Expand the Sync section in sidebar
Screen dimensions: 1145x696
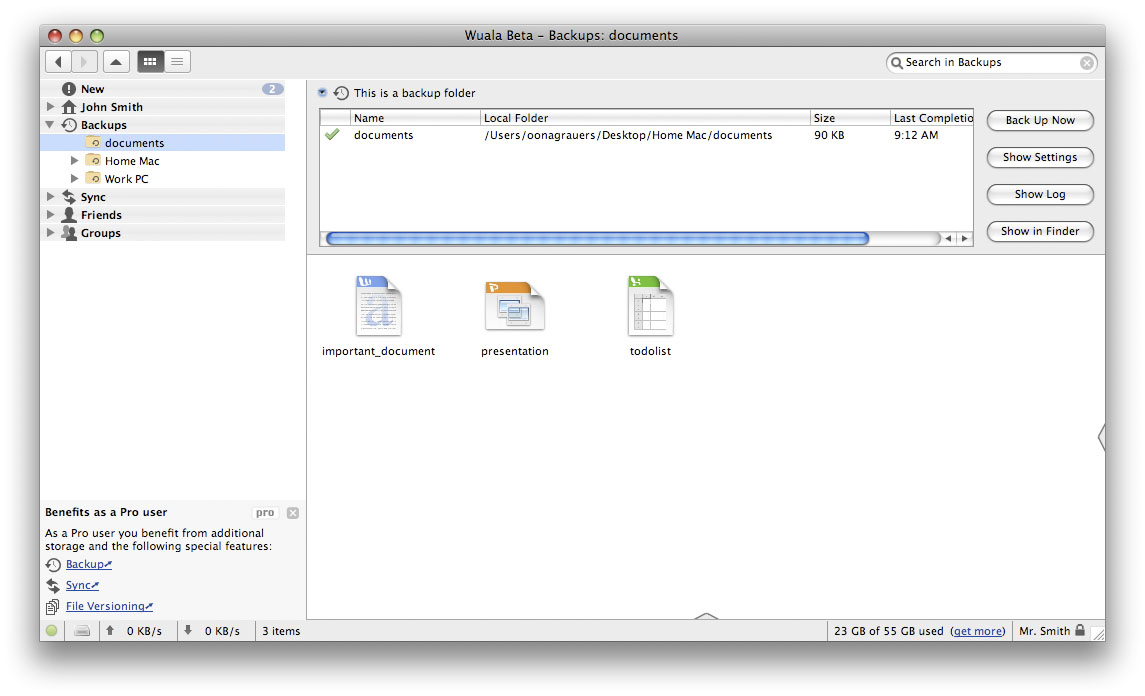51,197
